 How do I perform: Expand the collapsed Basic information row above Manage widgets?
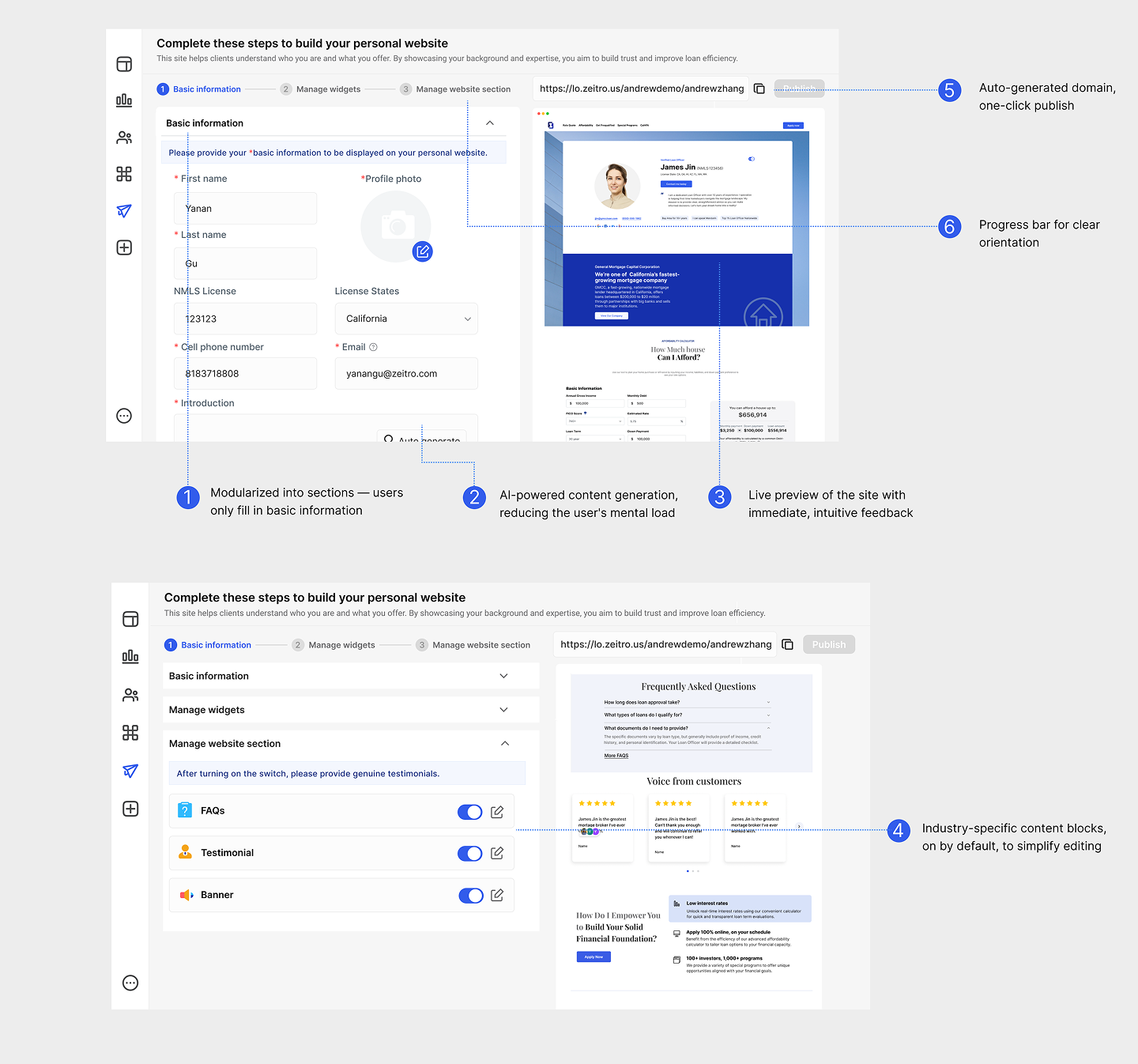(x=503, y=676)
